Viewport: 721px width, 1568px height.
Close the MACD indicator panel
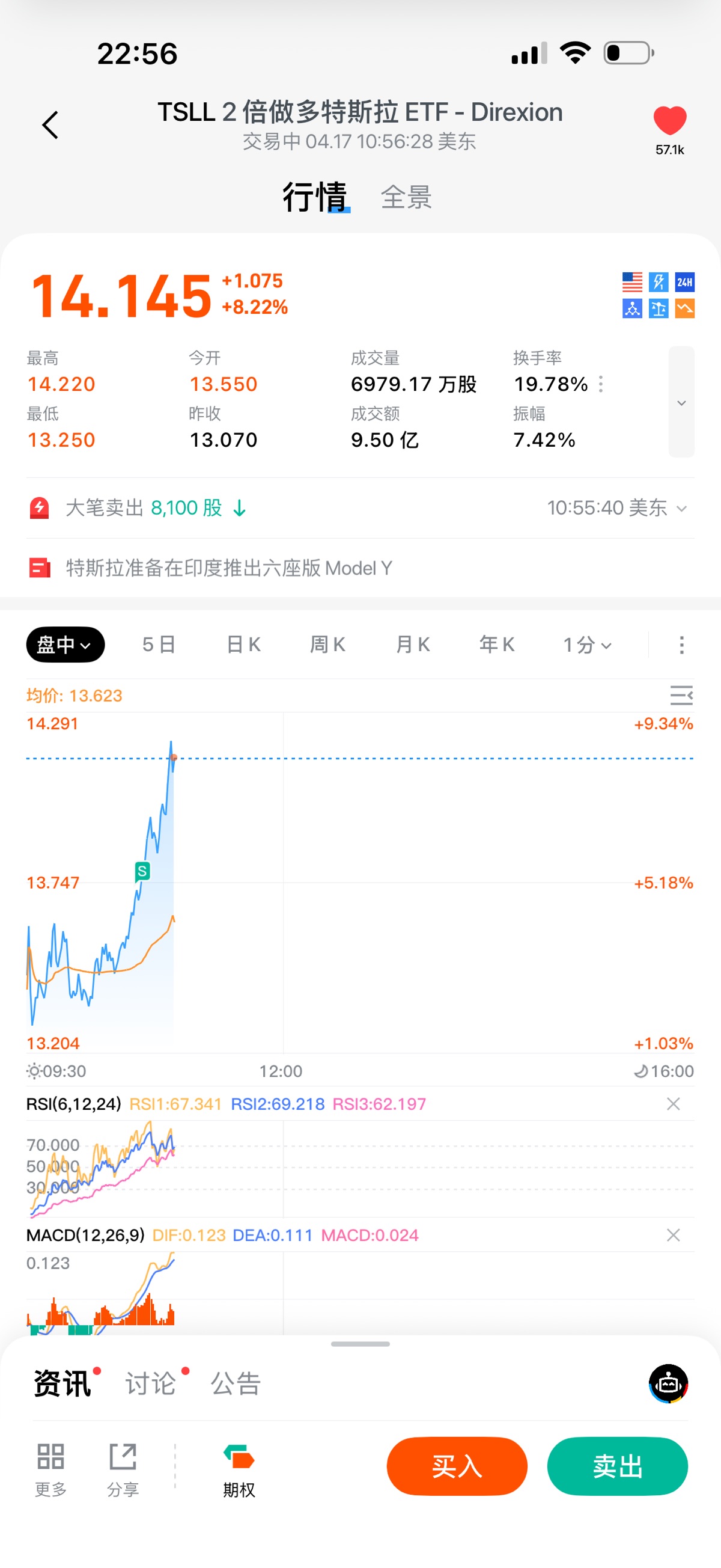coord(673,1235)
